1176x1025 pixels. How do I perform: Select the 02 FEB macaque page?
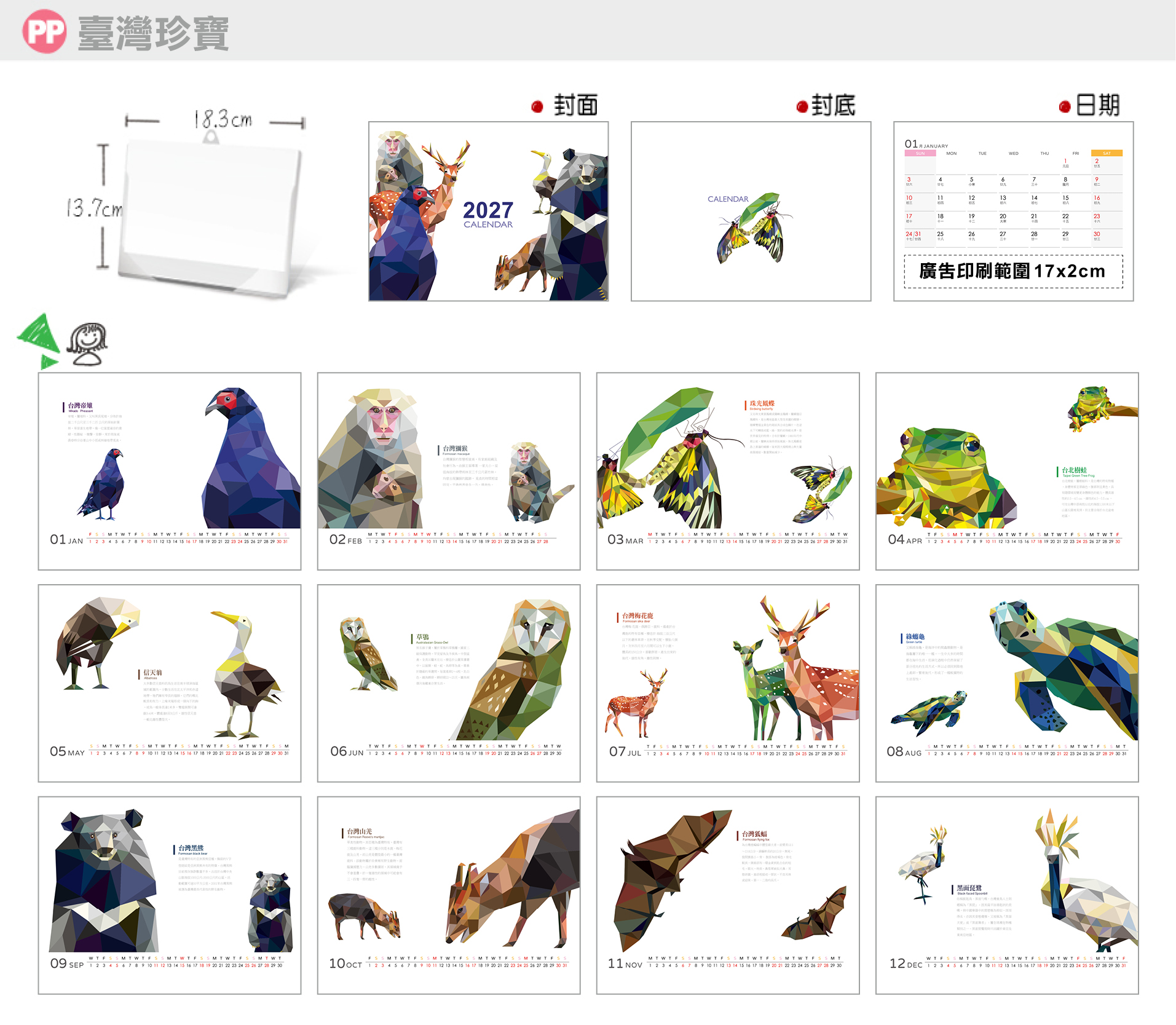point(449,471)
